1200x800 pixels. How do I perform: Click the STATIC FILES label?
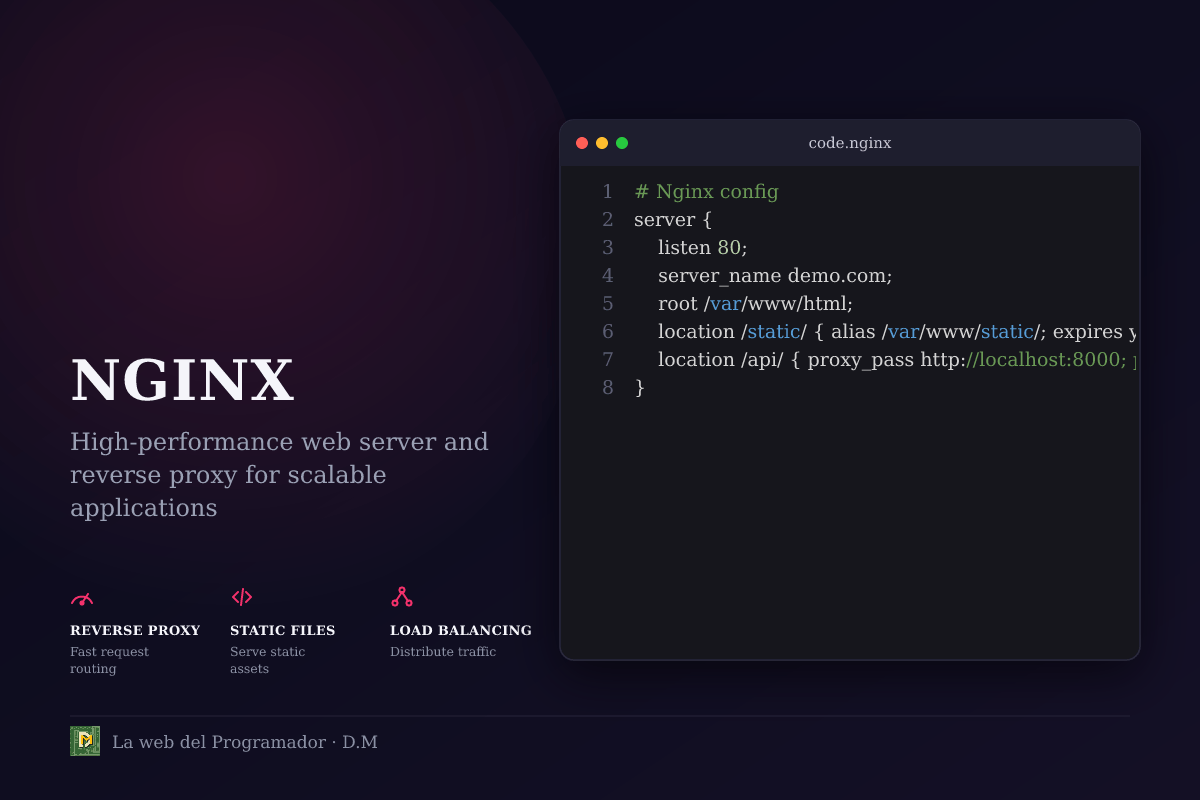tap(283, 630)
